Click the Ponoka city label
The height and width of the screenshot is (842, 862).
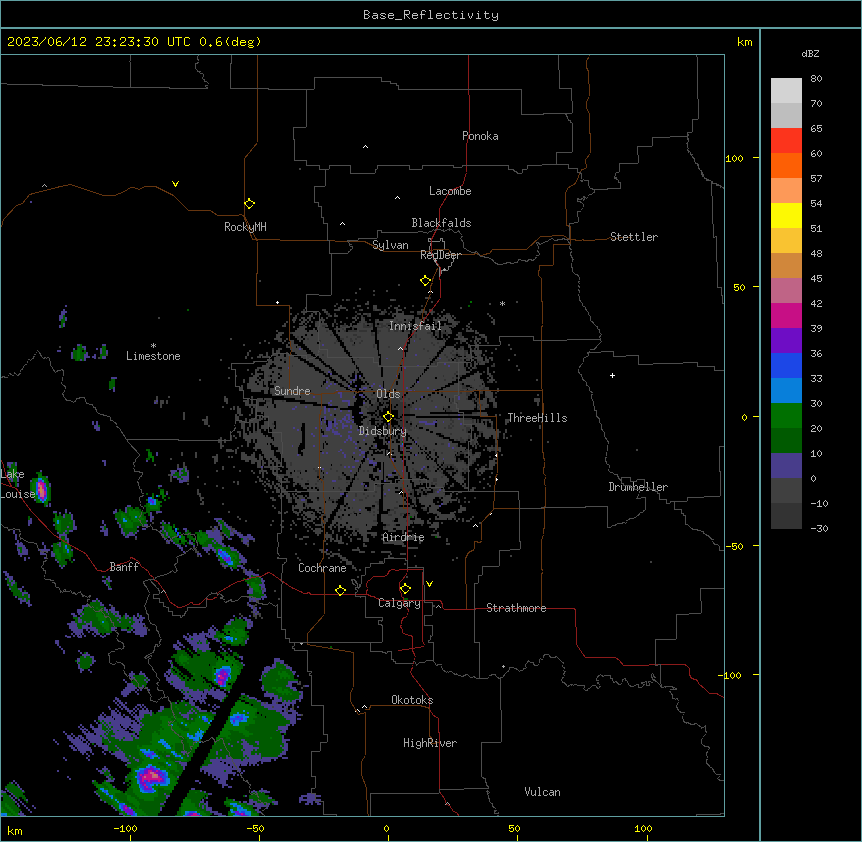(x=480, y=136)
